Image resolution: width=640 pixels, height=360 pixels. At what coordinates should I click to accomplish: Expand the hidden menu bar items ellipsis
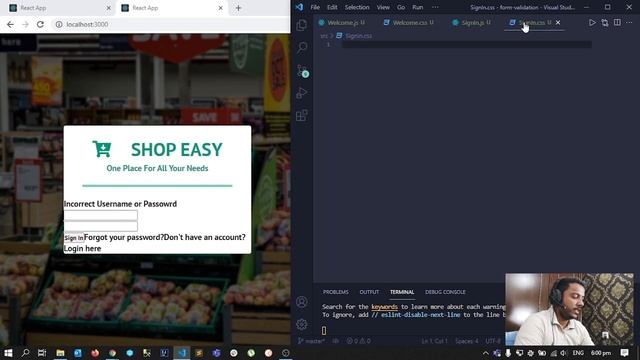[x=435, y=7]
